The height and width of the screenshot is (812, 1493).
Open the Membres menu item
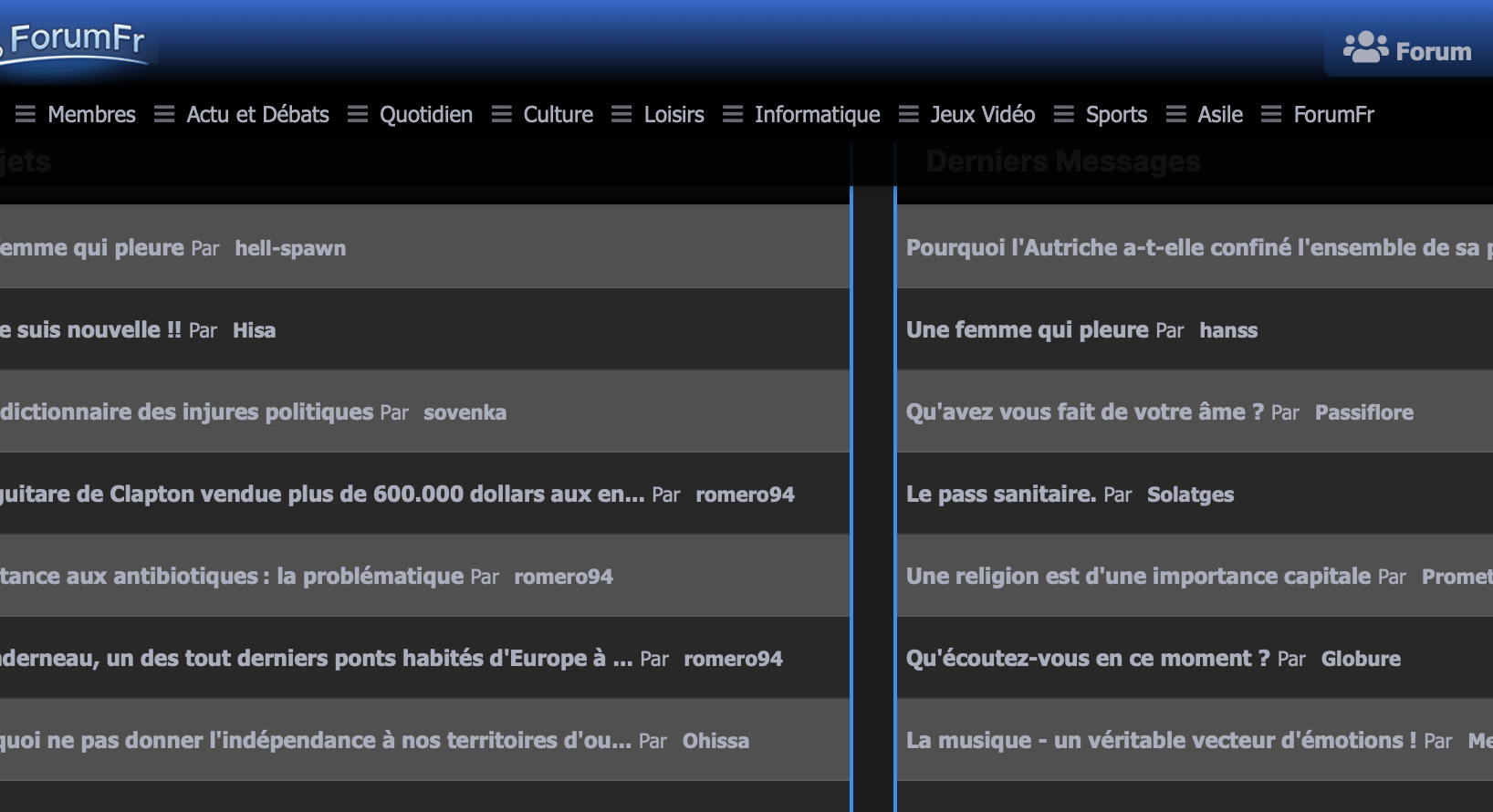pyautogui.click(x=91, y=114)
